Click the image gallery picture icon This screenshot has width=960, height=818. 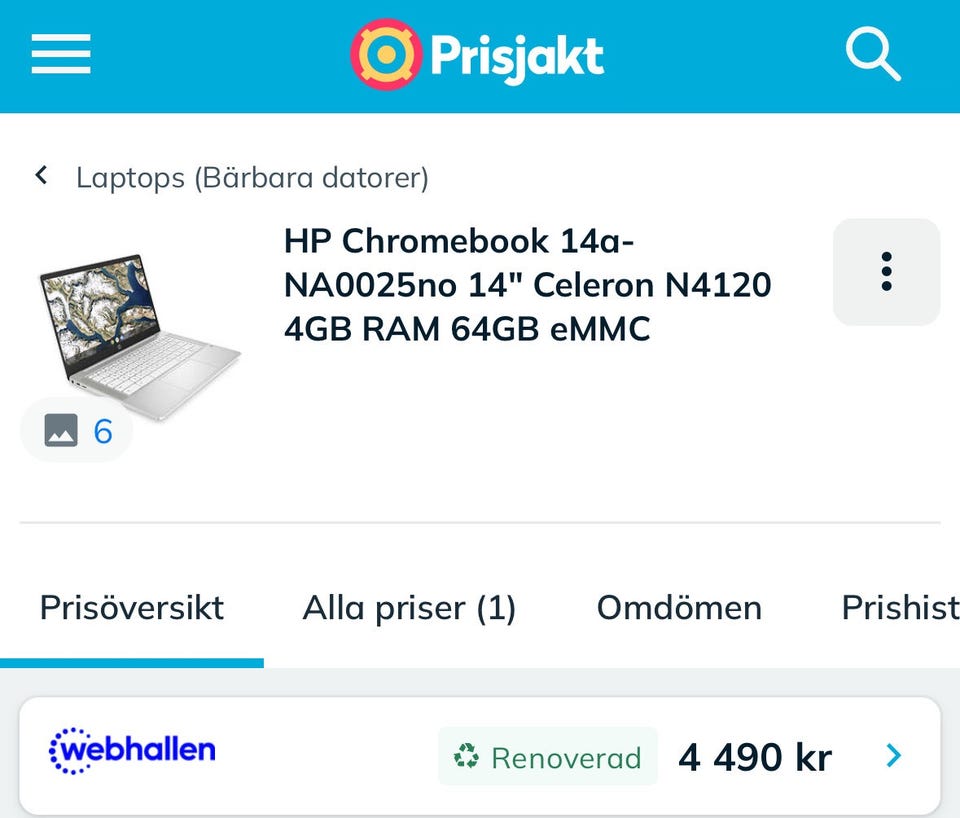click(61, 432)
